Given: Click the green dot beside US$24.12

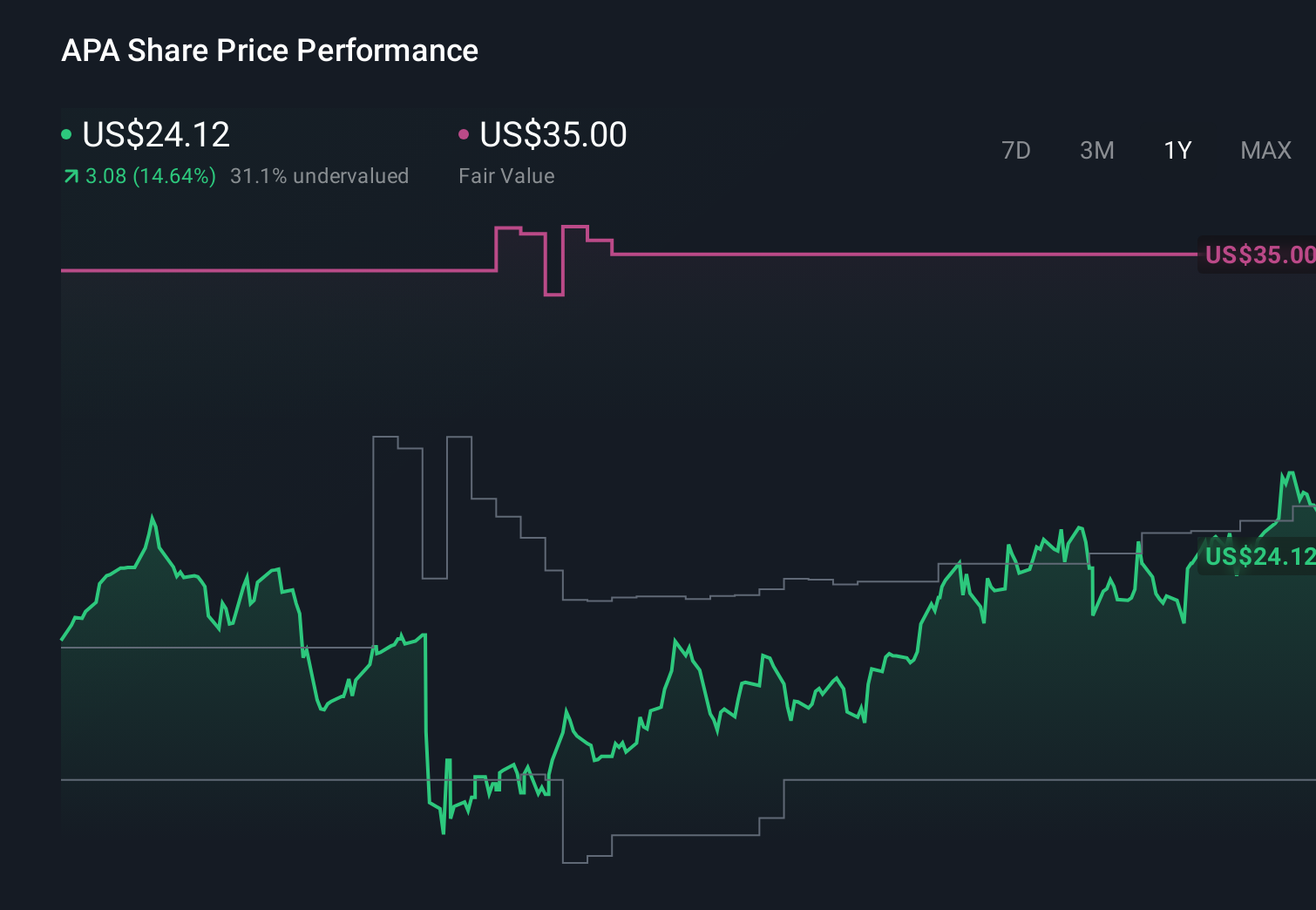Looking at the screenshot, I should click(x=66, y=133).
